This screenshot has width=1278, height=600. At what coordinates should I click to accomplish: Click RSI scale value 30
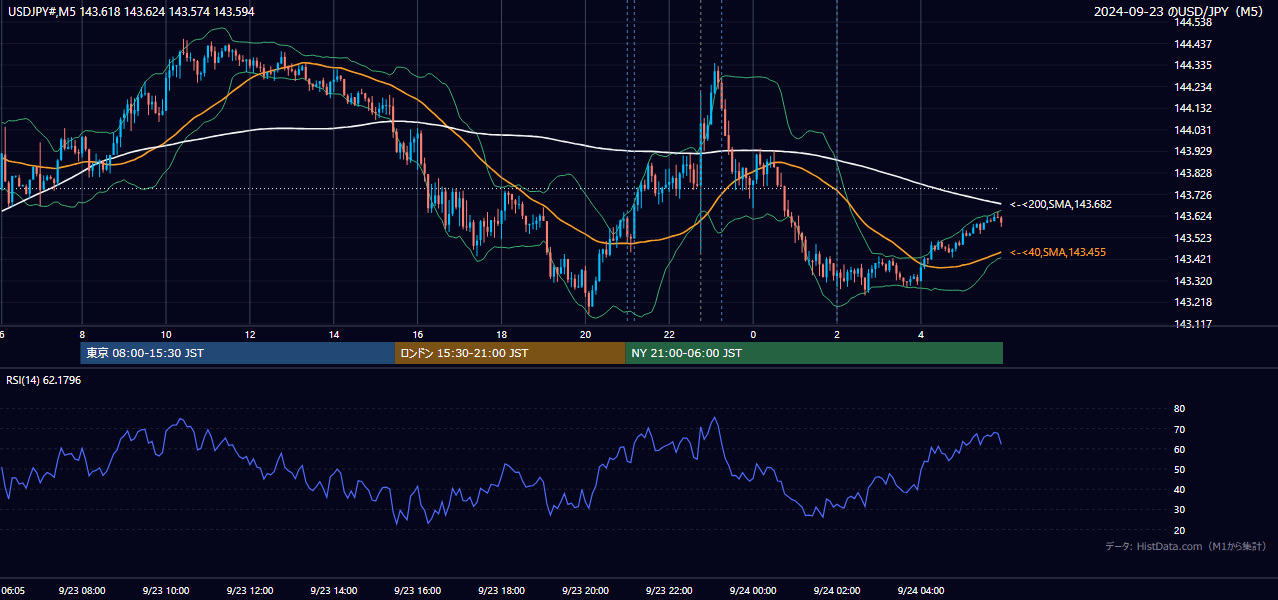point(1179,510)
